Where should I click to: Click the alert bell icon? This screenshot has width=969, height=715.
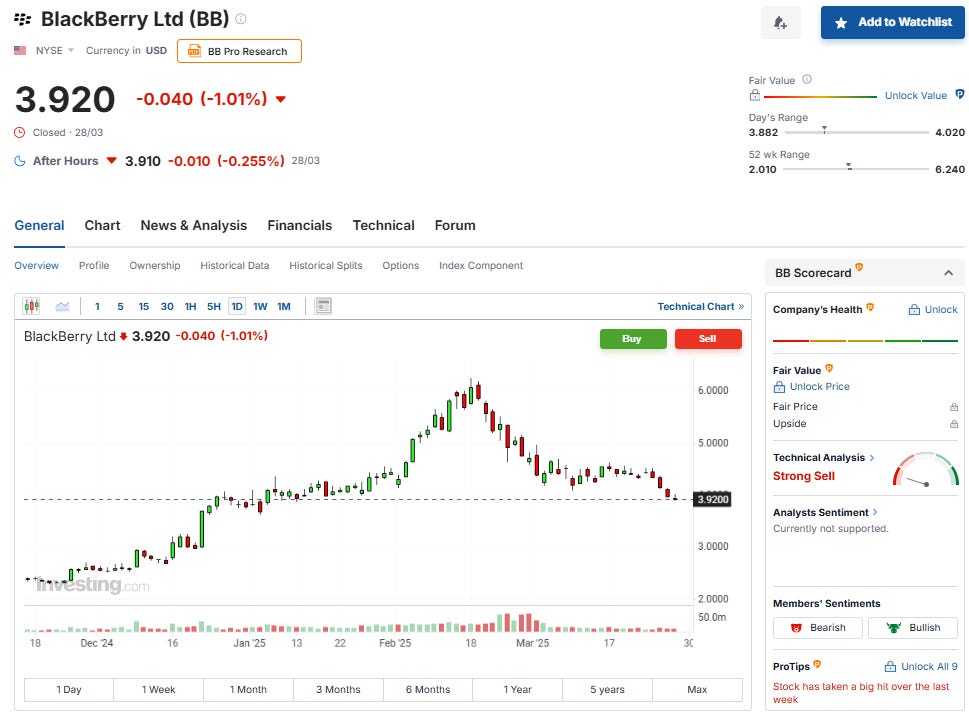pyautogui.click(x=781, y=23)
